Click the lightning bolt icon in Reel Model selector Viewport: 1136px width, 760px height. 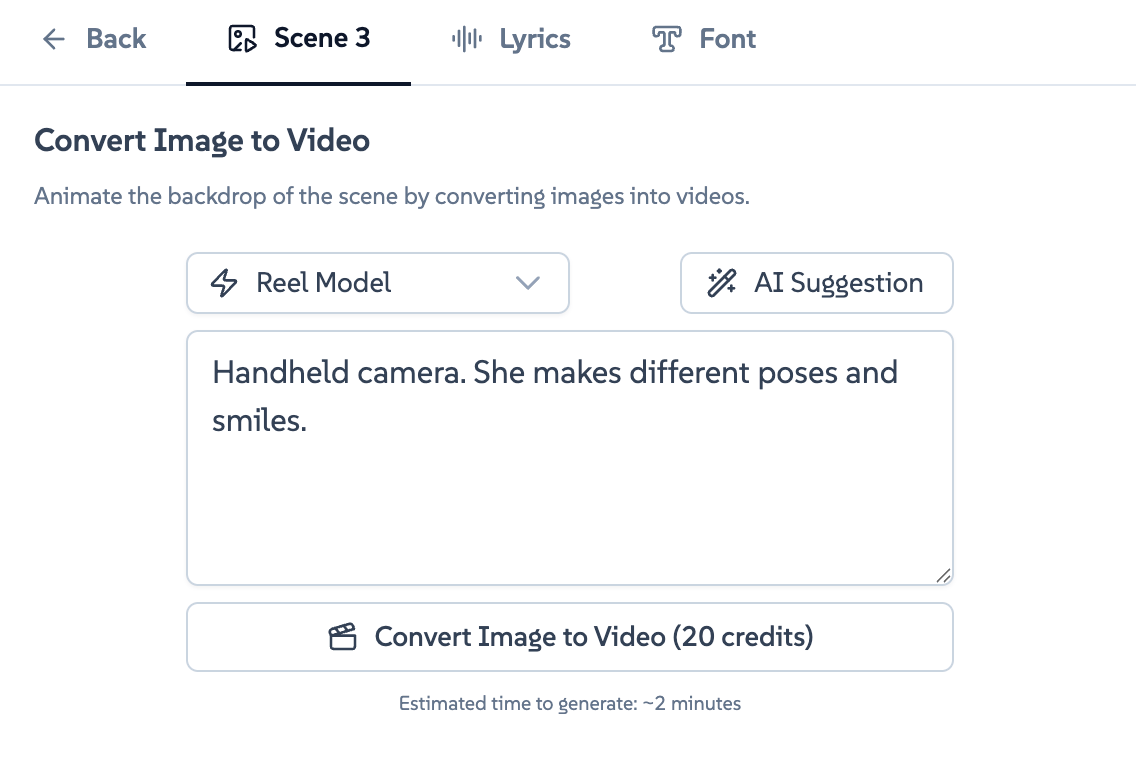coord(225,282)
